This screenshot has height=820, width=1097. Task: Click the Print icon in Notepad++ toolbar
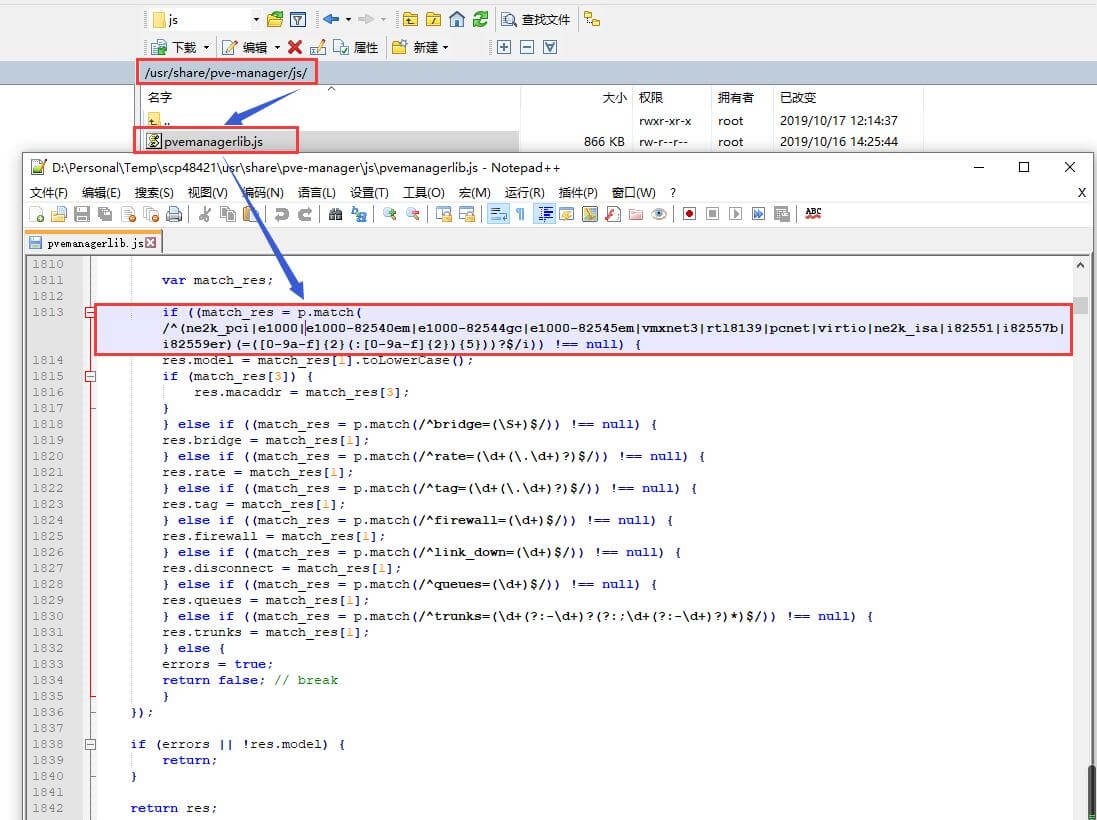click(x=174, y=214)
